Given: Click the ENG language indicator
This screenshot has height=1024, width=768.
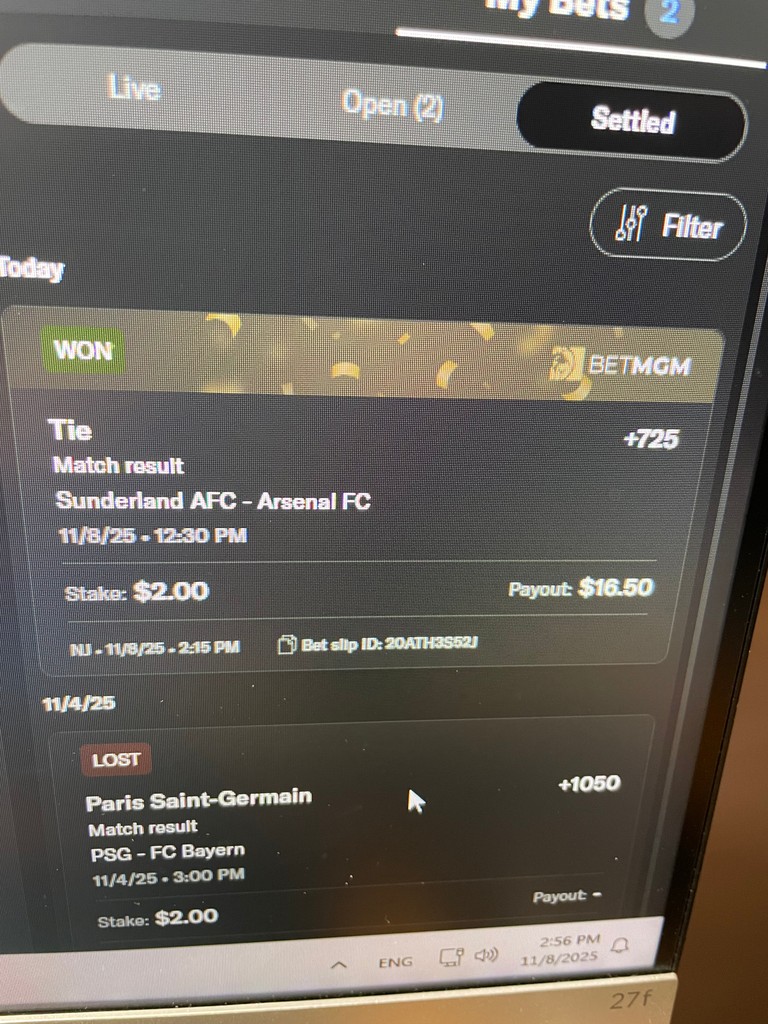Looking at the screenshot, I should point(396,962).
